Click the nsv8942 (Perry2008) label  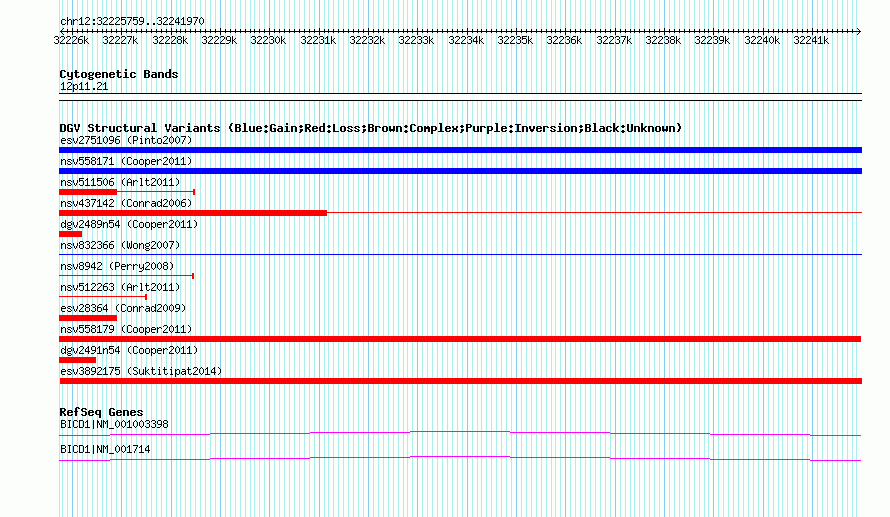tap(117, 266)
